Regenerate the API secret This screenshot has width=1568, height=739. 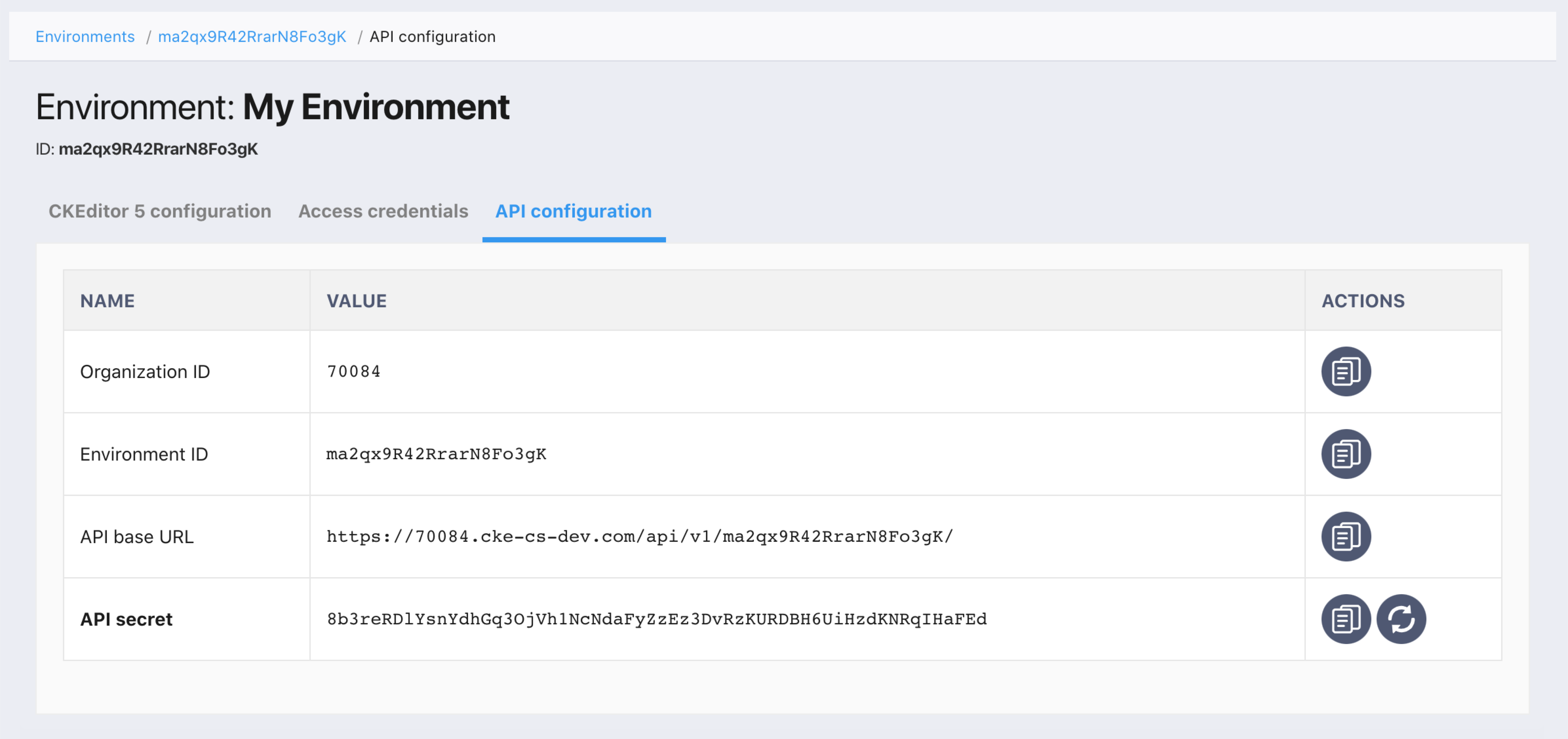[1401, 619]
